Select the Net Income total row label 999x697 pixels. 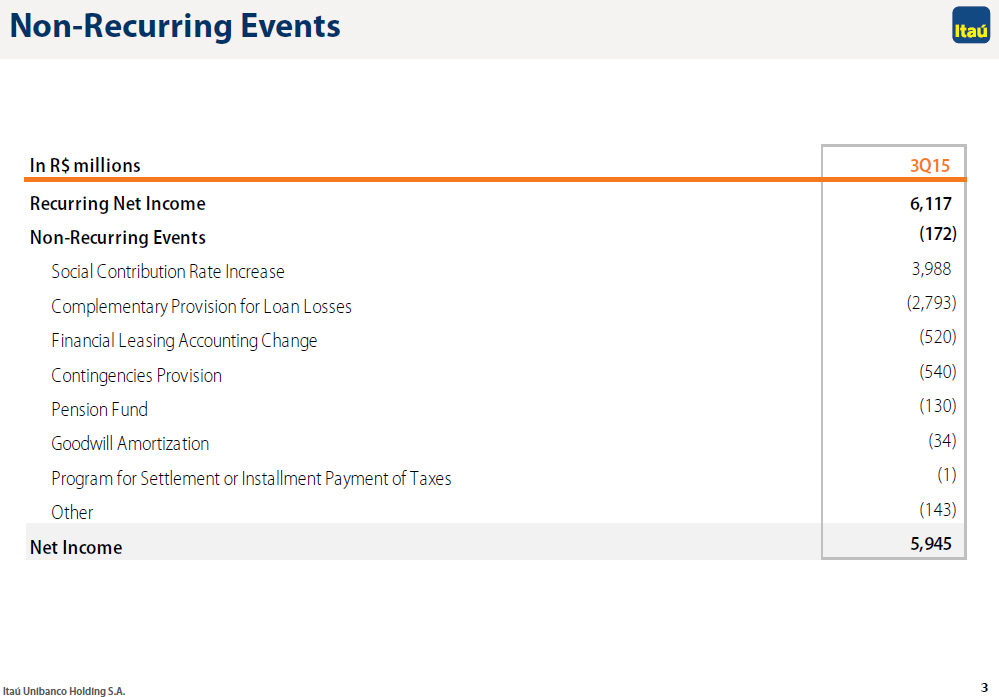[x=76, y=547]
